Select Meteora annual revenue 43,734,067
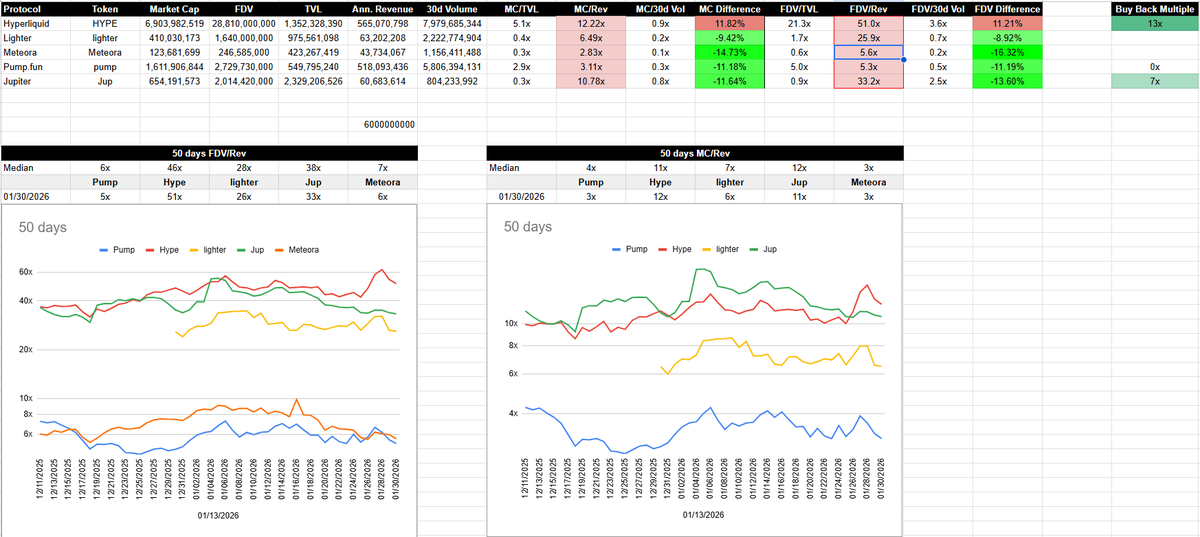Viewport: 1200px width, 537px height. point(381,52)
